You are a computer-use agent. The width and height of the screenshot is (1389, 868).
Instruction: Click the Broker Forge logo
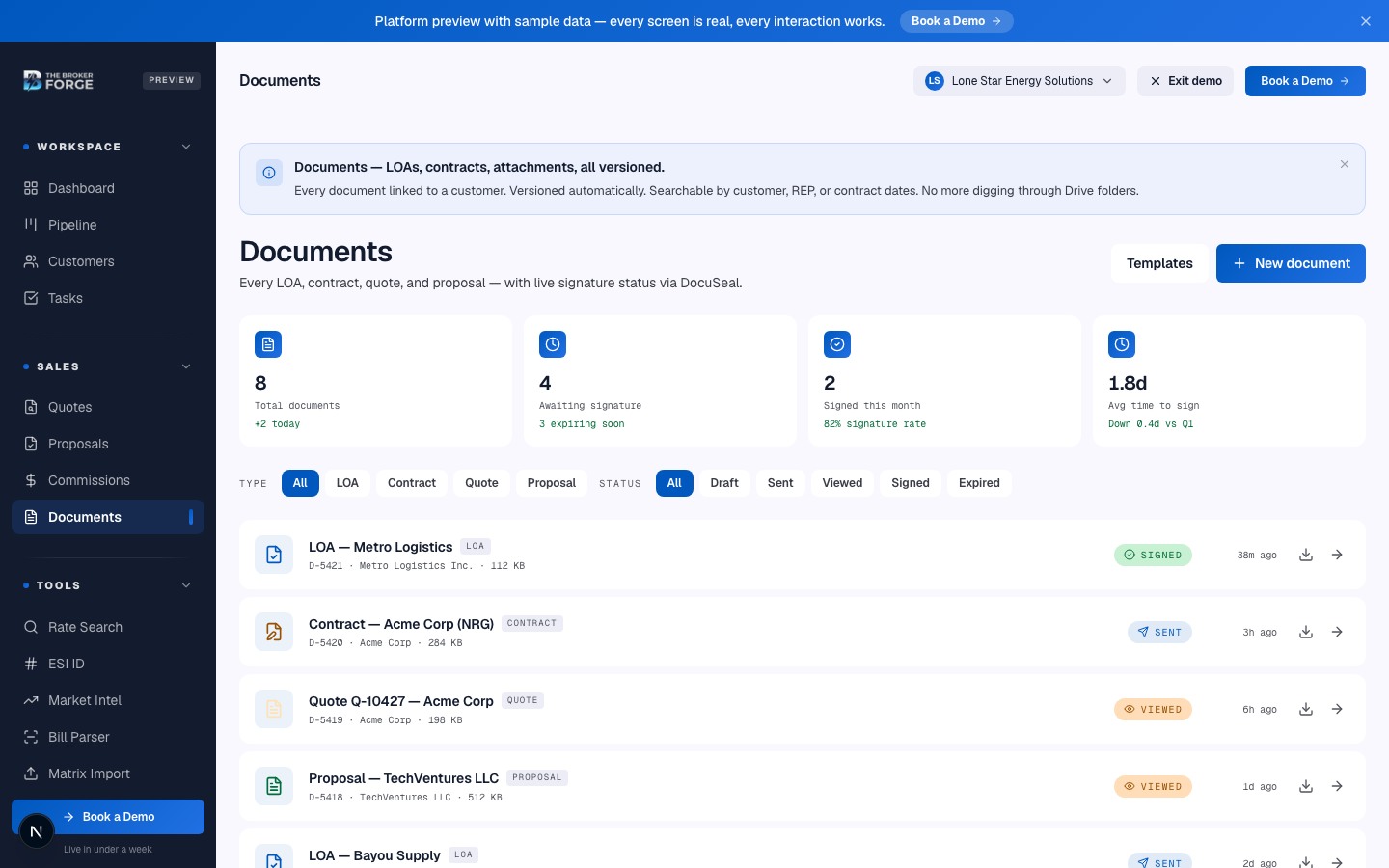pos(58,80)
